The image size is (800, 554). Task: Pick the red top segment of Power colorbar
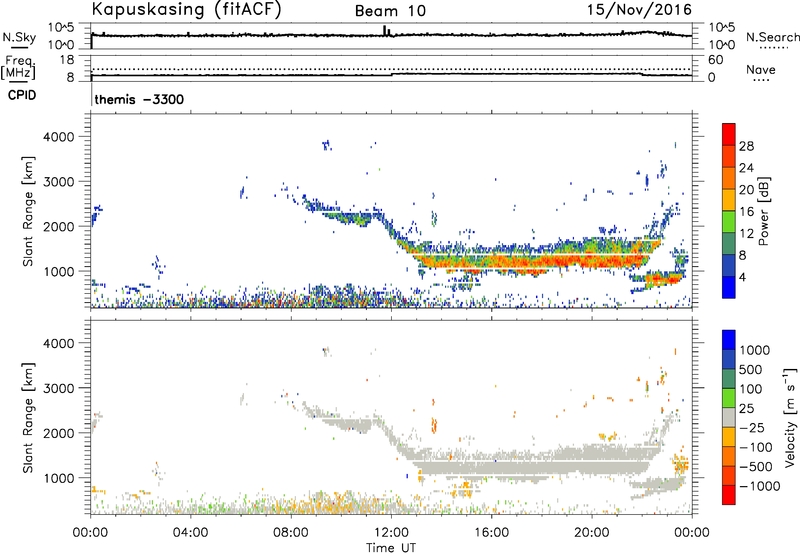(x=729, y=135)
